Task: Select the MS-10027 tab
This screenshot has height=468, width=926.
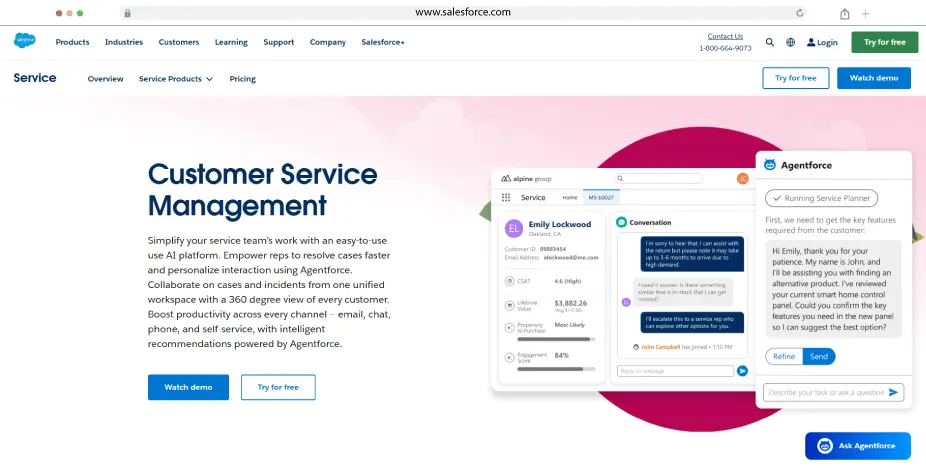Action: 601,197
